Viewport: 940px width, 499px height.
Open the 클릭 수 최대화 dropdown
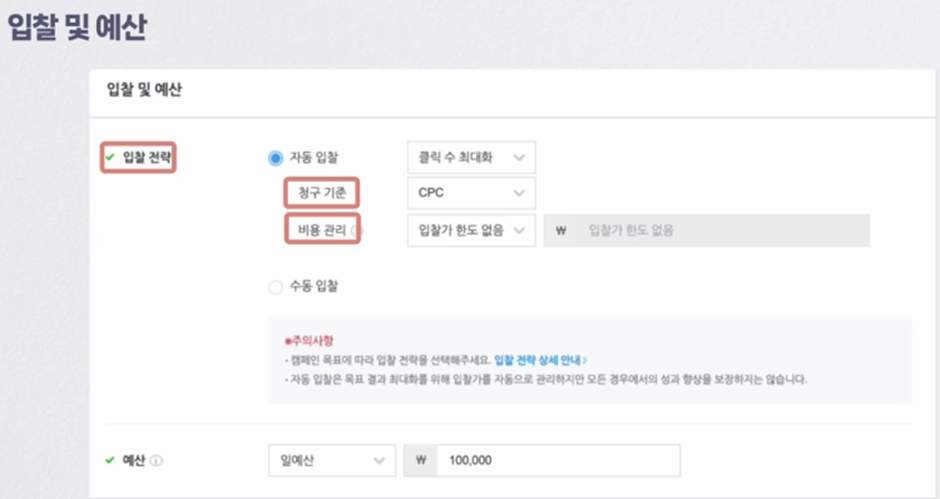pyautogui.click(x=471, y=158)
